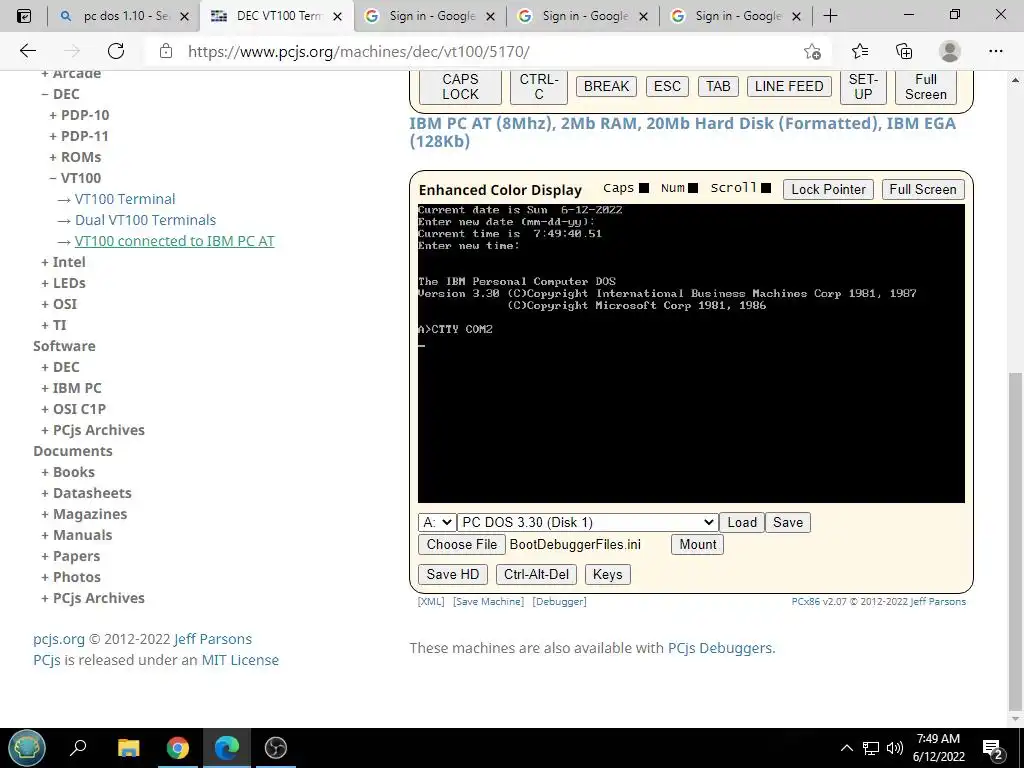Viewport: 1024px width, 768px height.
Task: Open the browser Collections icon
Action: click(x=904, y=51)
